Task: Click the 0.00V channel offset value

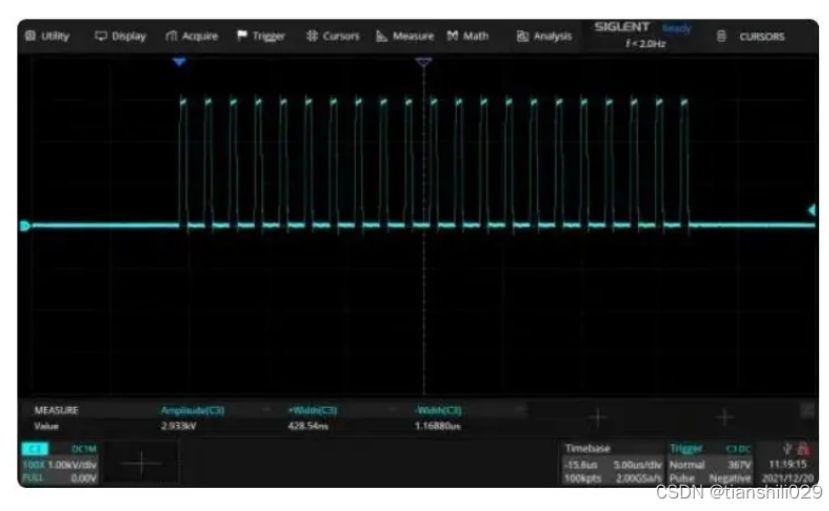Action: click(84, 478)
